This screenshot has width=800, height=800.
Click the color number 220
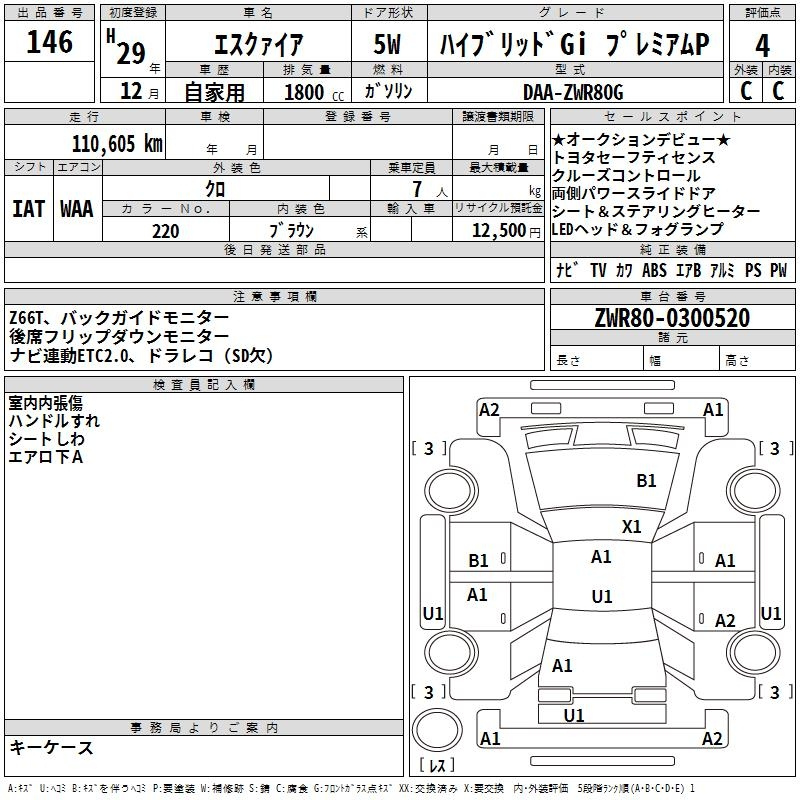pyautogui.click(x=166, y=231)
